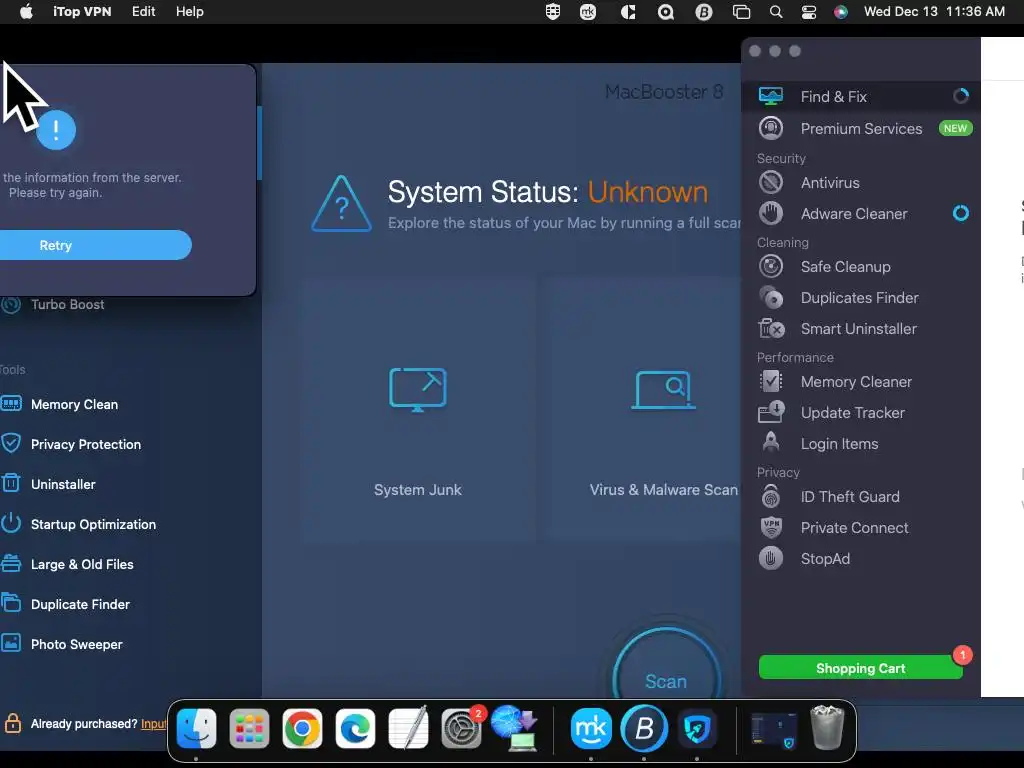
Task: Click the System Status: Unknown heading
Action: tap(548, 192)
